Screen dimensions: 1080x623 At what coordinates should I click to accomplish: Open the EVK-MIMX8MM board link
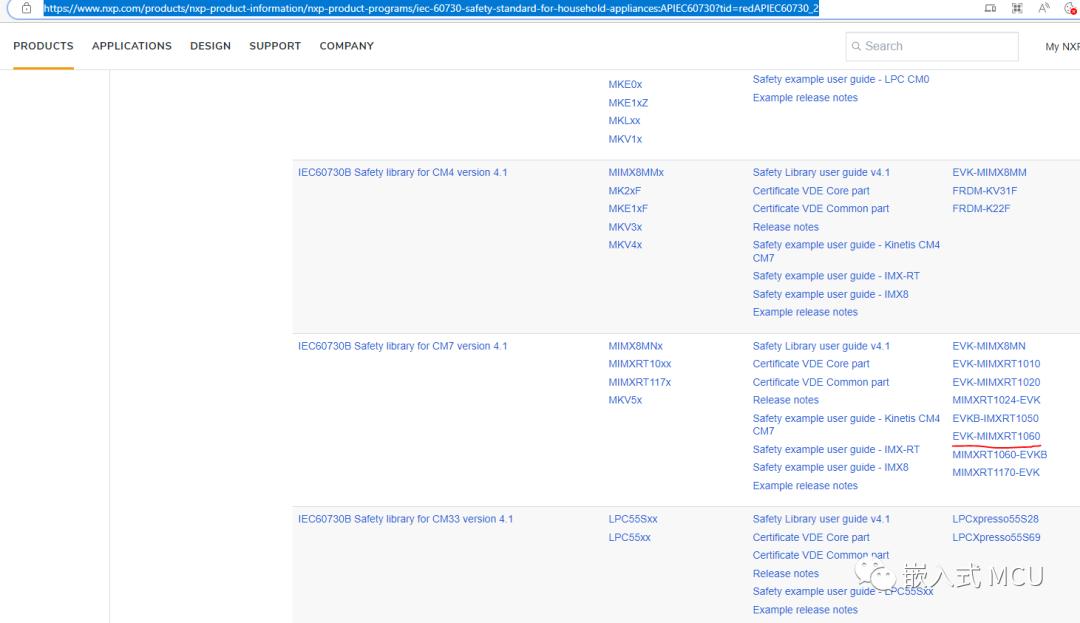click(x=989, y=172)
